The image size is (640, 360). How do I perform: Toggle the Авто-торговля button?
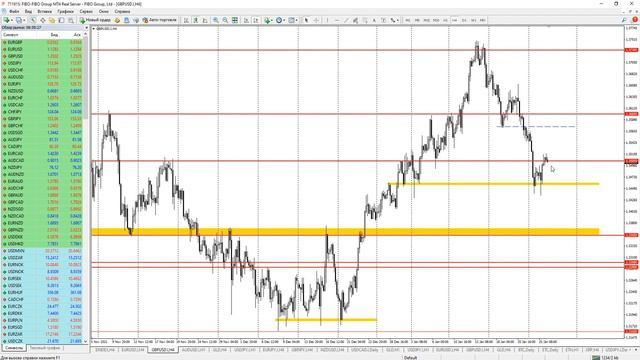point(160,20)
